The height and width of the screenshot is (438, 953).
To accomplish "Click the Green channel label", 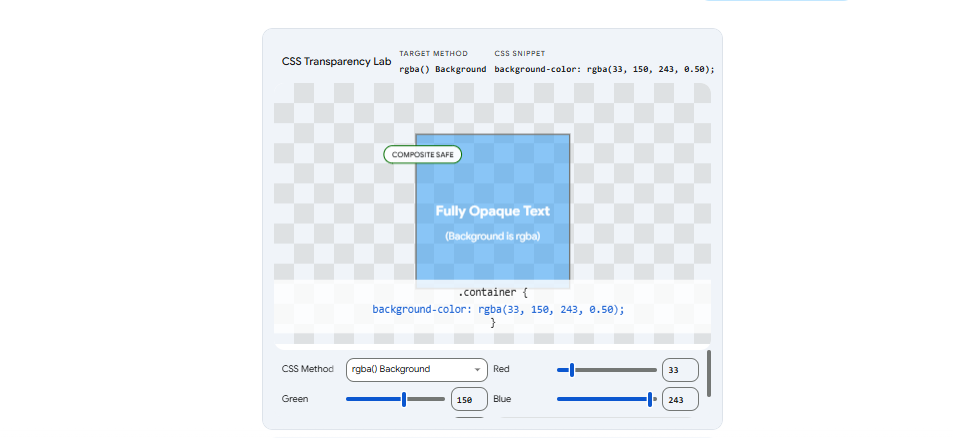I will point(296,398).
